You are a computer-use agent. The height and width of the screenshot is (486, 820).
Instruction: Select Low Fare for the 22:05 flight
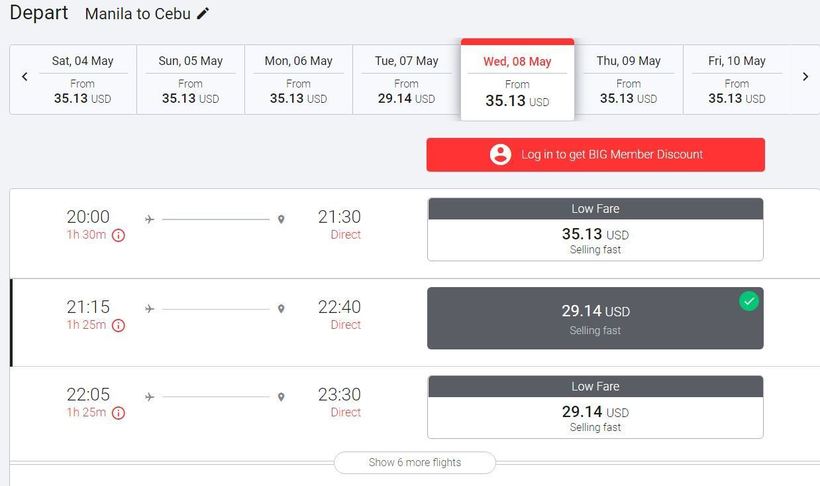pos(595,406)
